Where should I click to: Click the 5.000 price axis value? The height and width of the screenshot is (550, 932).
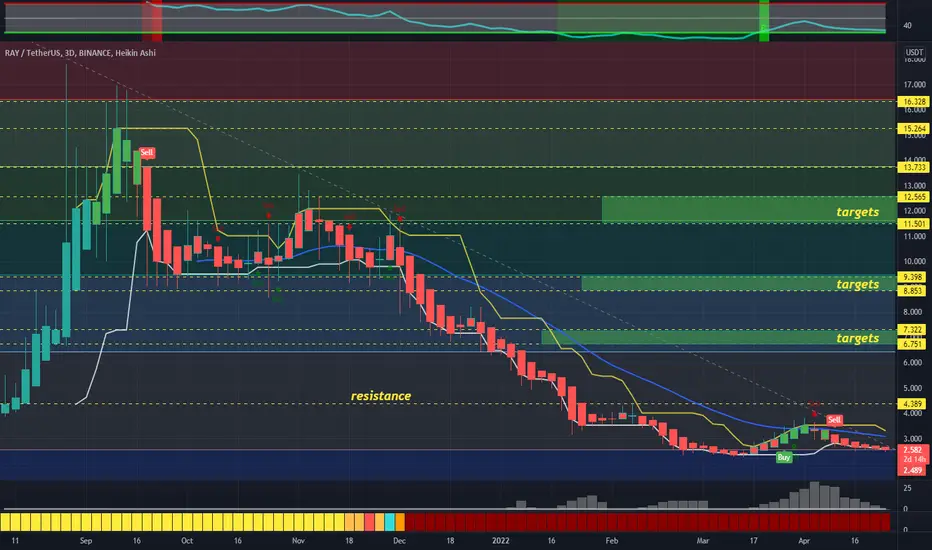coord(913,388)
